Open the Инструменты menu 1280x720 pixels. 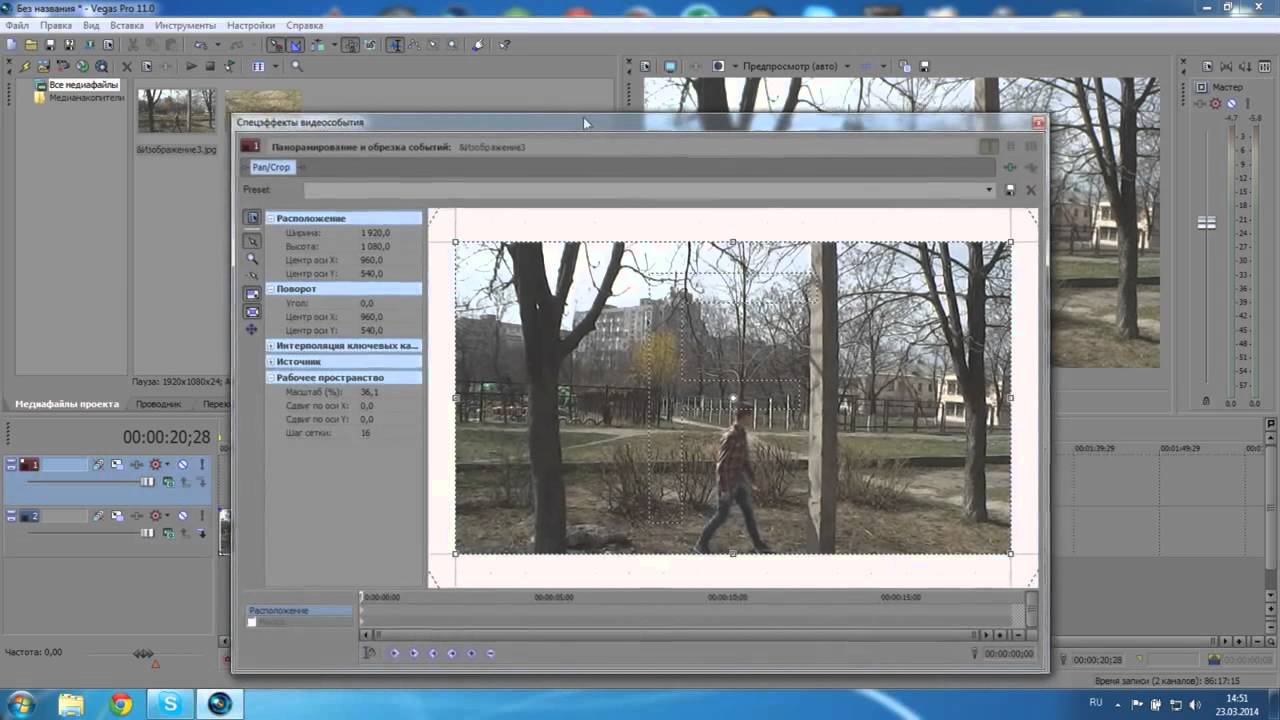(186, 25)
